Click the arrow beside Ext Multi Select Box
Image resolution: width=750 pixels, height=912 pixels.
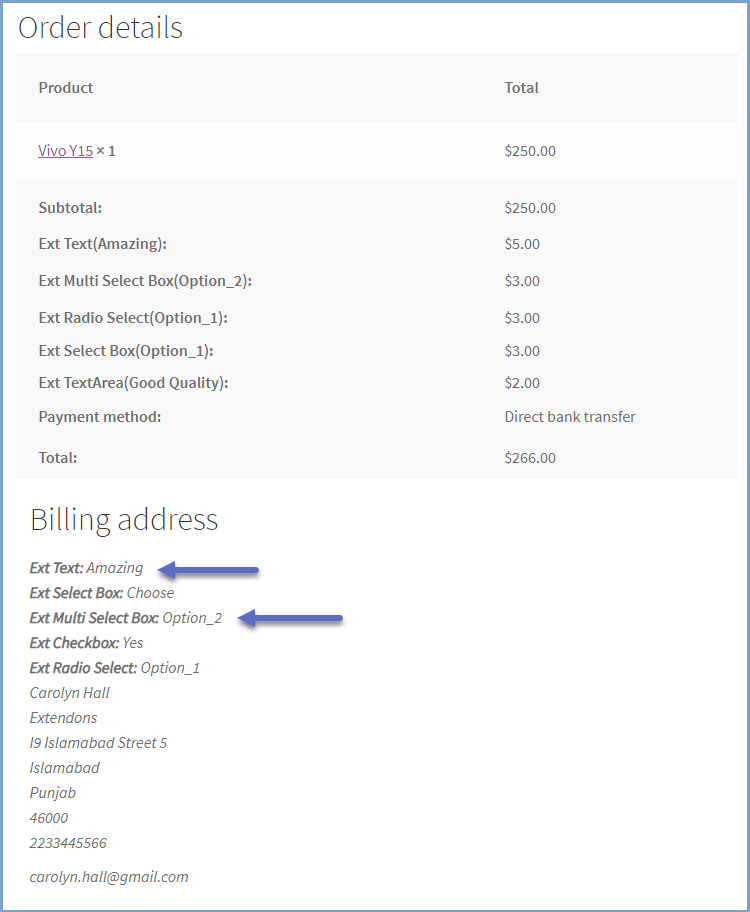click(292, 619)
